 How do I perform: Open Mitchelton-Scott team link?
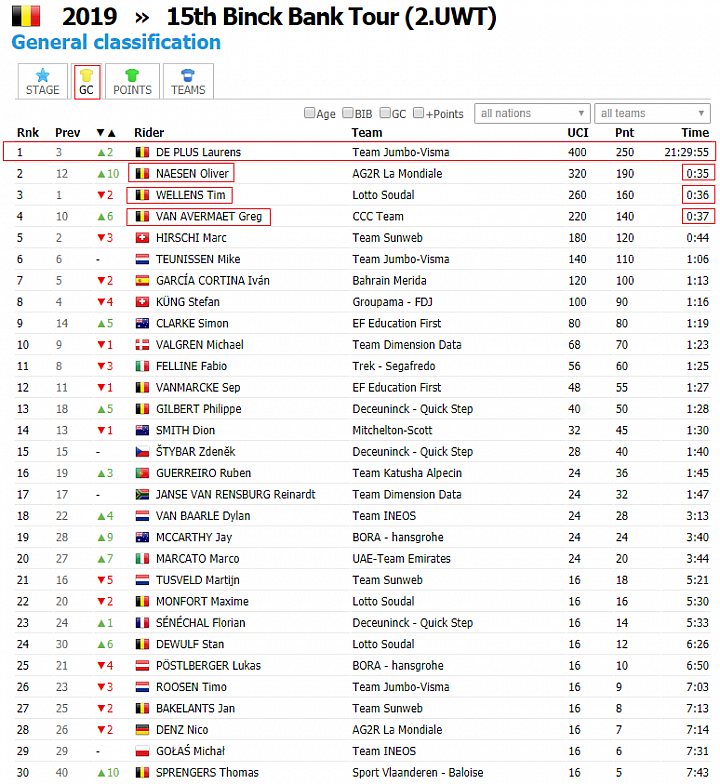click(x=392, y=430)
